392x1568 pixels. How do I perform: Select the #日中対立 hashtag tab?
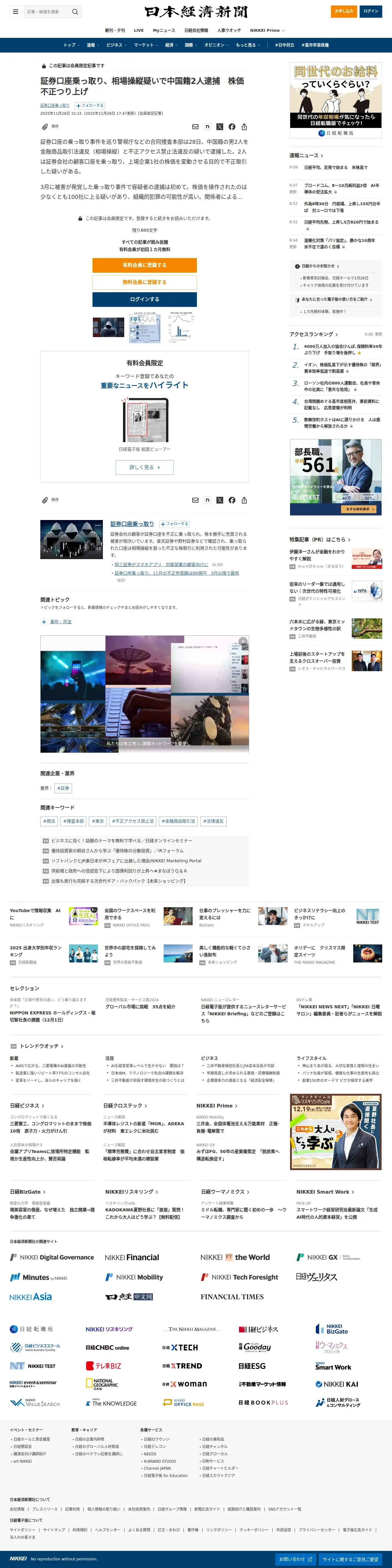click(x=284, y=45)
